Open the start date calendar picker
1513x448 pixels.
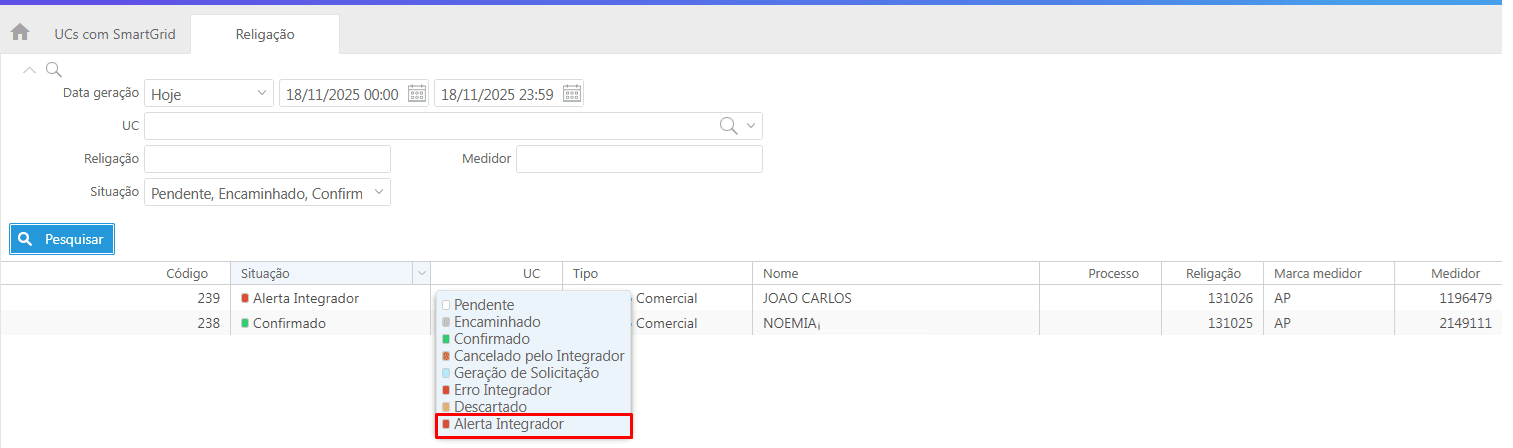coord(417,94)
